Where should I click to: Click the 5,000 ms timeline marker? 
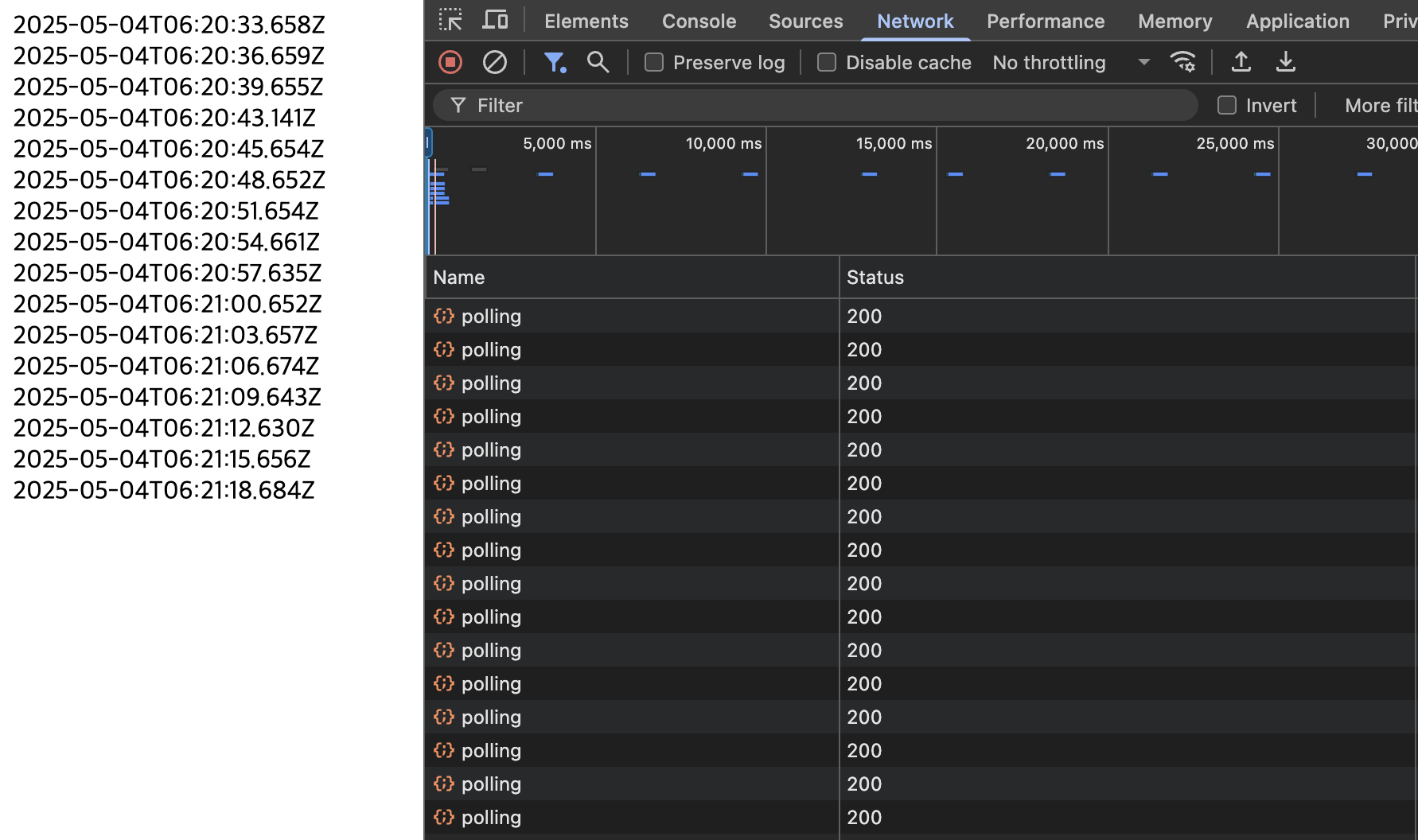(x=557, y=144)
